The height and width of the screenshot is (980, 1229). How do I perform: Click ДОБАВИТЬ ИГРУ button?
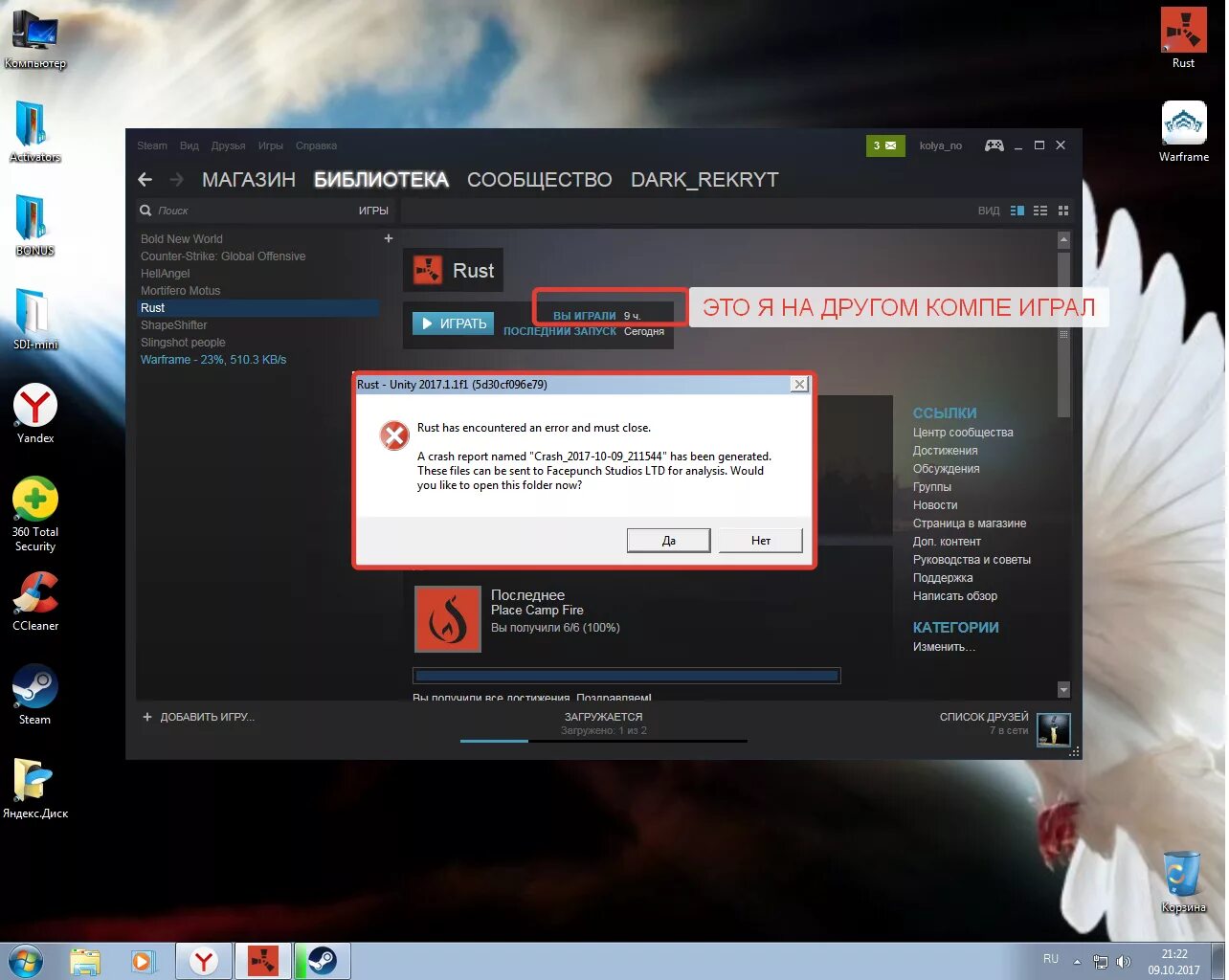tap(198, 717)
